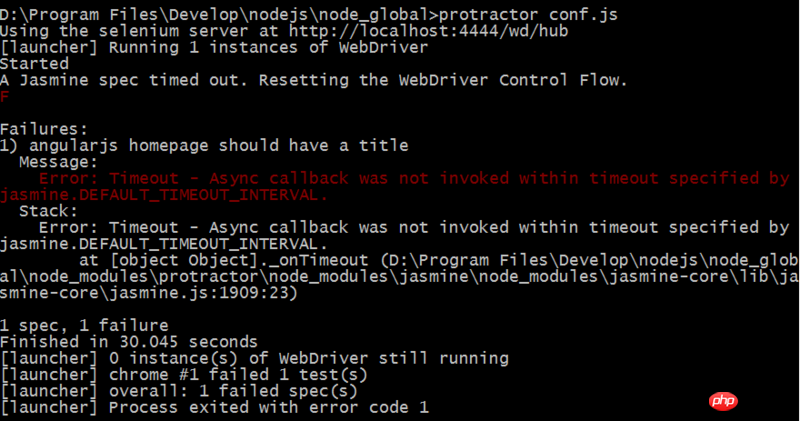800x421 pixels.
Task: Click the Jasmine spec timed out message
Action: pyautogui.click(x=313, y=80)
